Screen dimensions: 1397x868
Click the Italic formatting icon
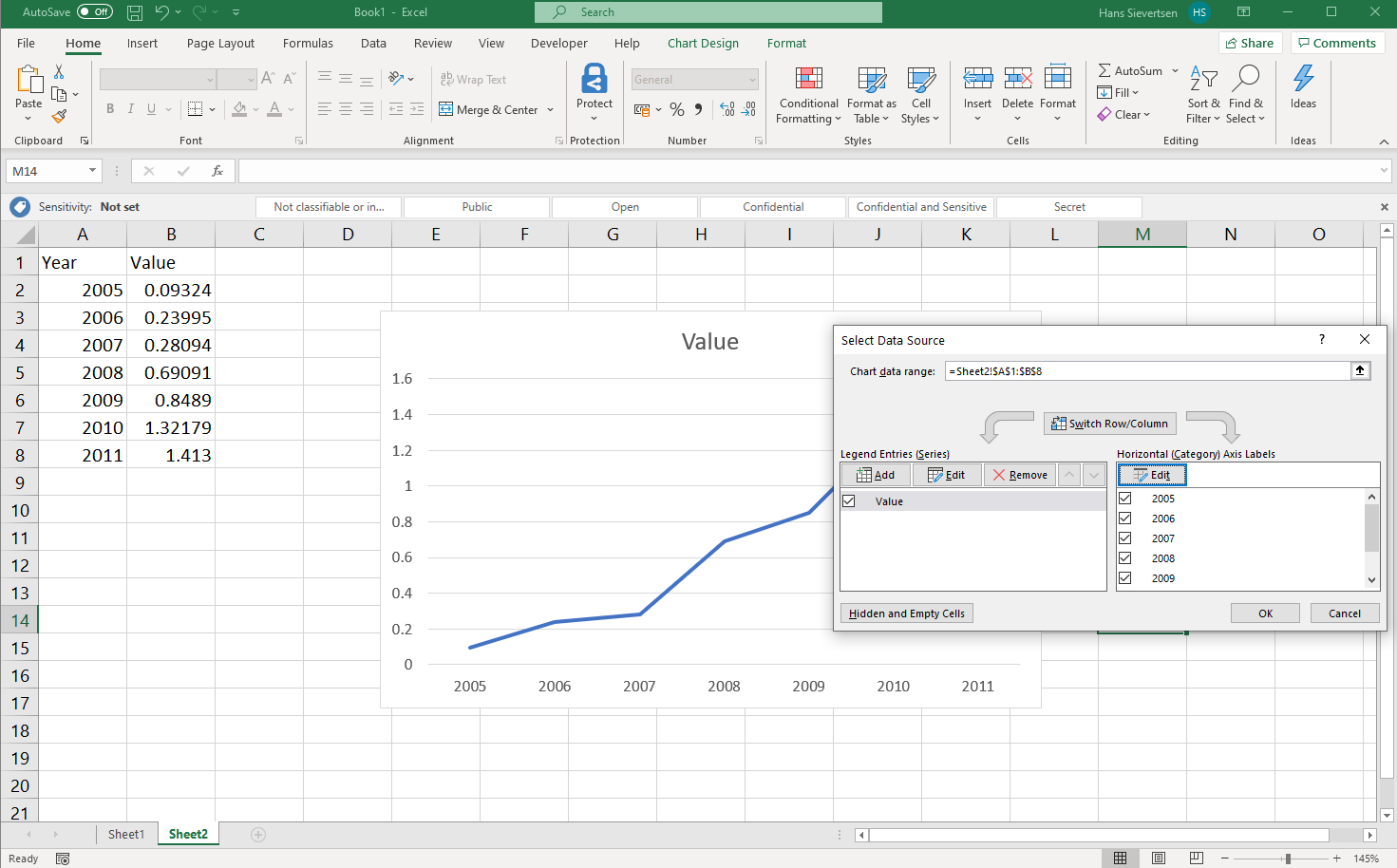tap(131, 109)
